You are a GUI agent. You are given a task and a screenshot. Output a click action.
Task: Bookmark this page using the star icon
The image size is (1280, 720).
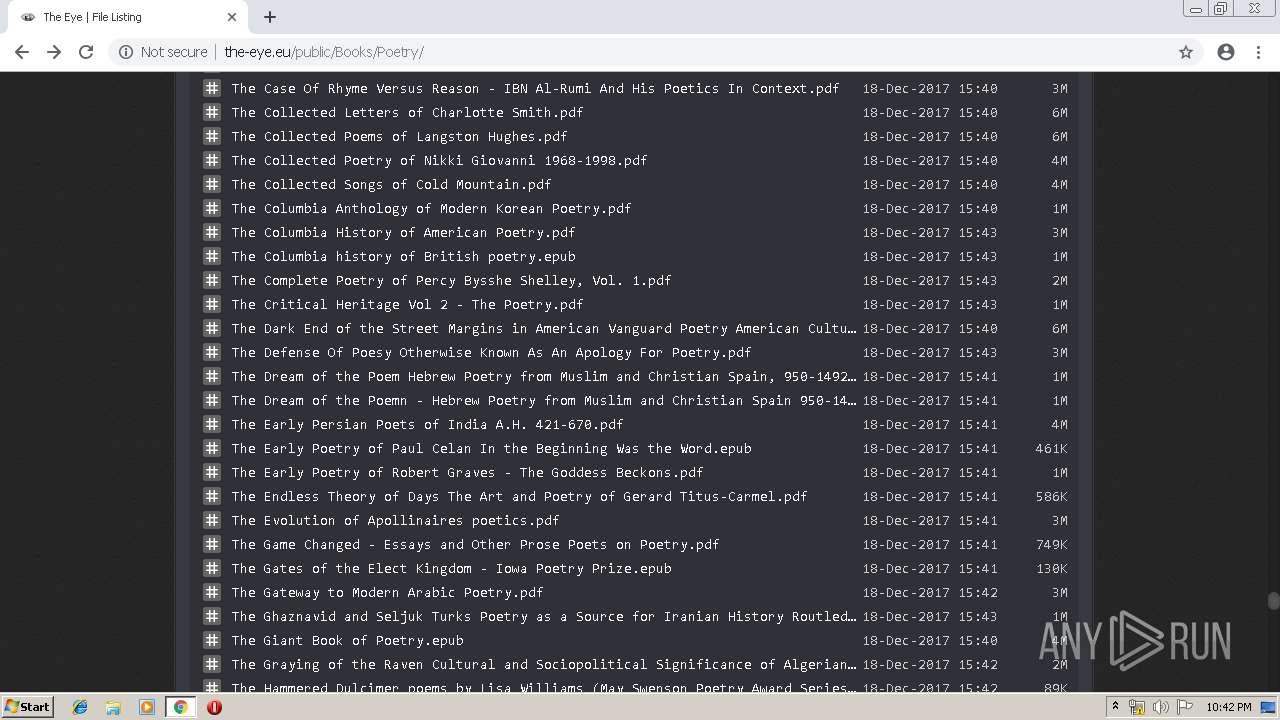point(1186,52)
